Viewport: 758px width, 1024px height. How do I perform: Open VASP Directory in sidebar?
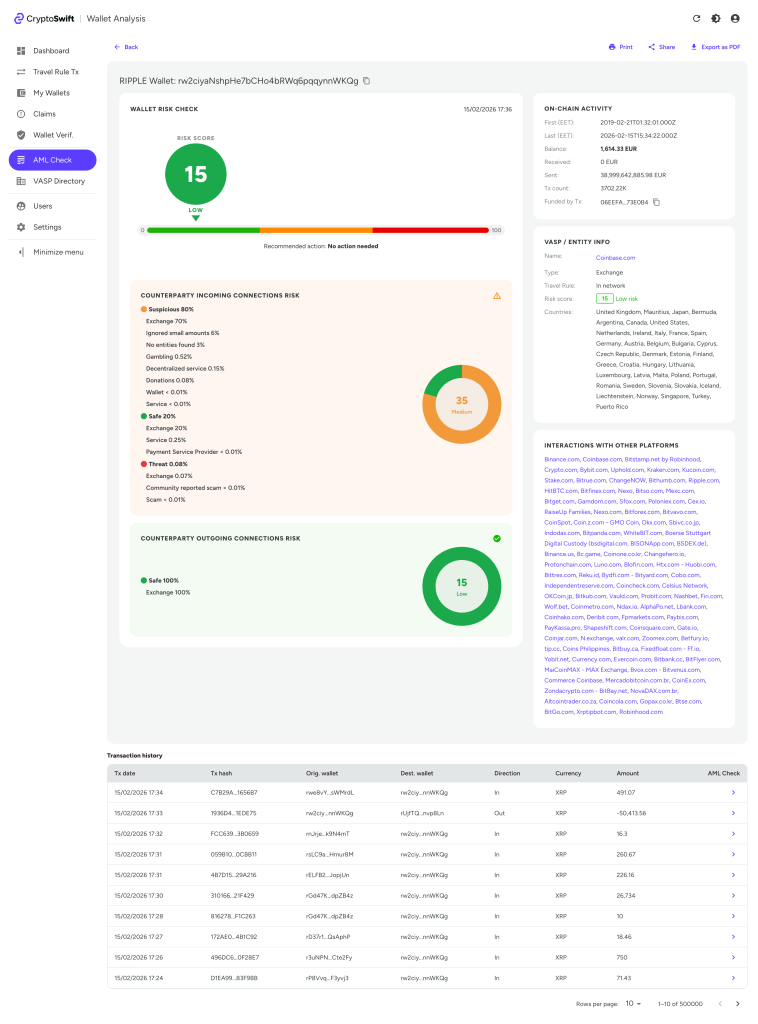[58, 181]
